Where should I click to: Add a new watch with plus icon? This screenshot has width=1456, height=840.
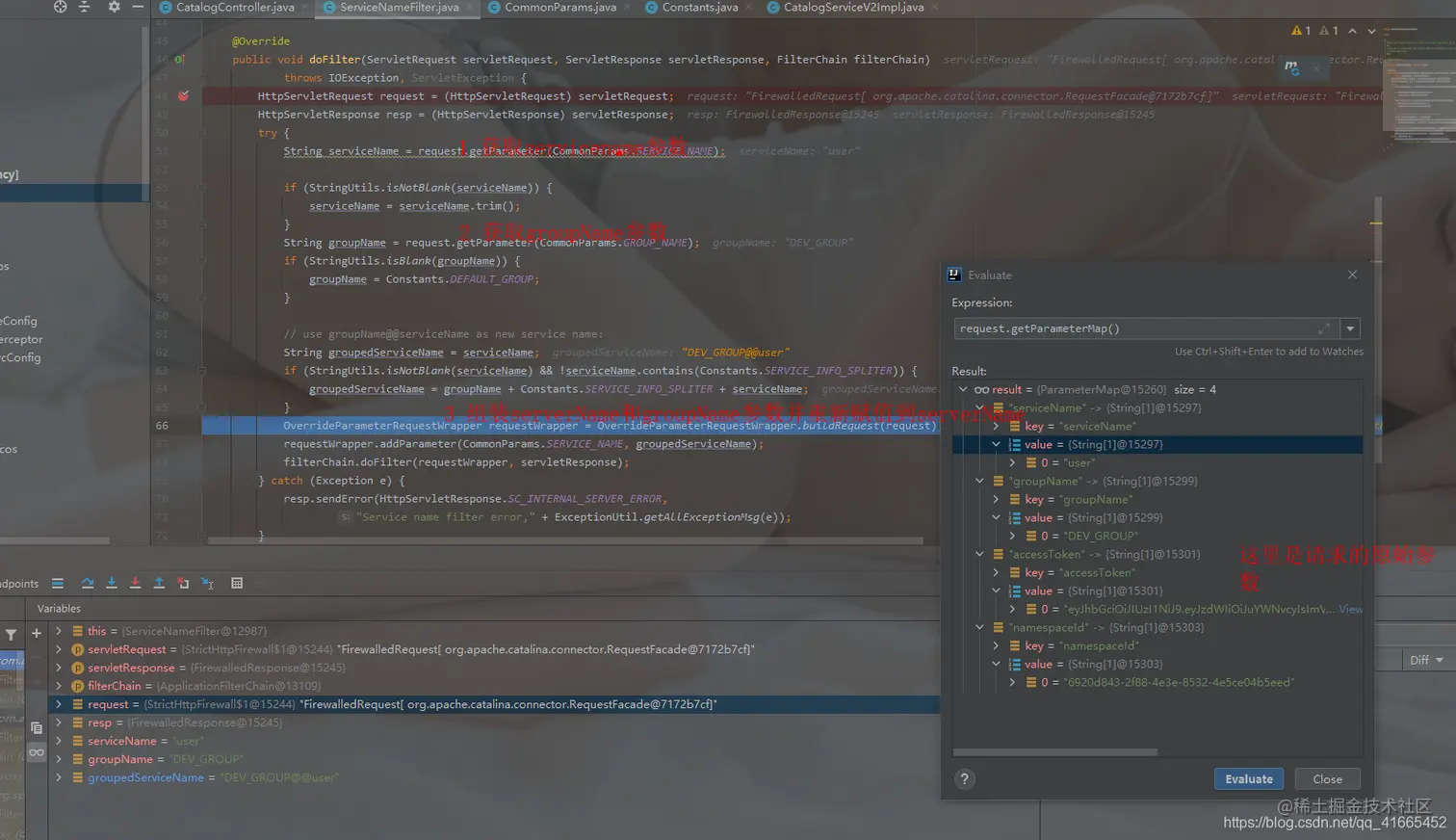pyautogui.click(x=37, y=633)
